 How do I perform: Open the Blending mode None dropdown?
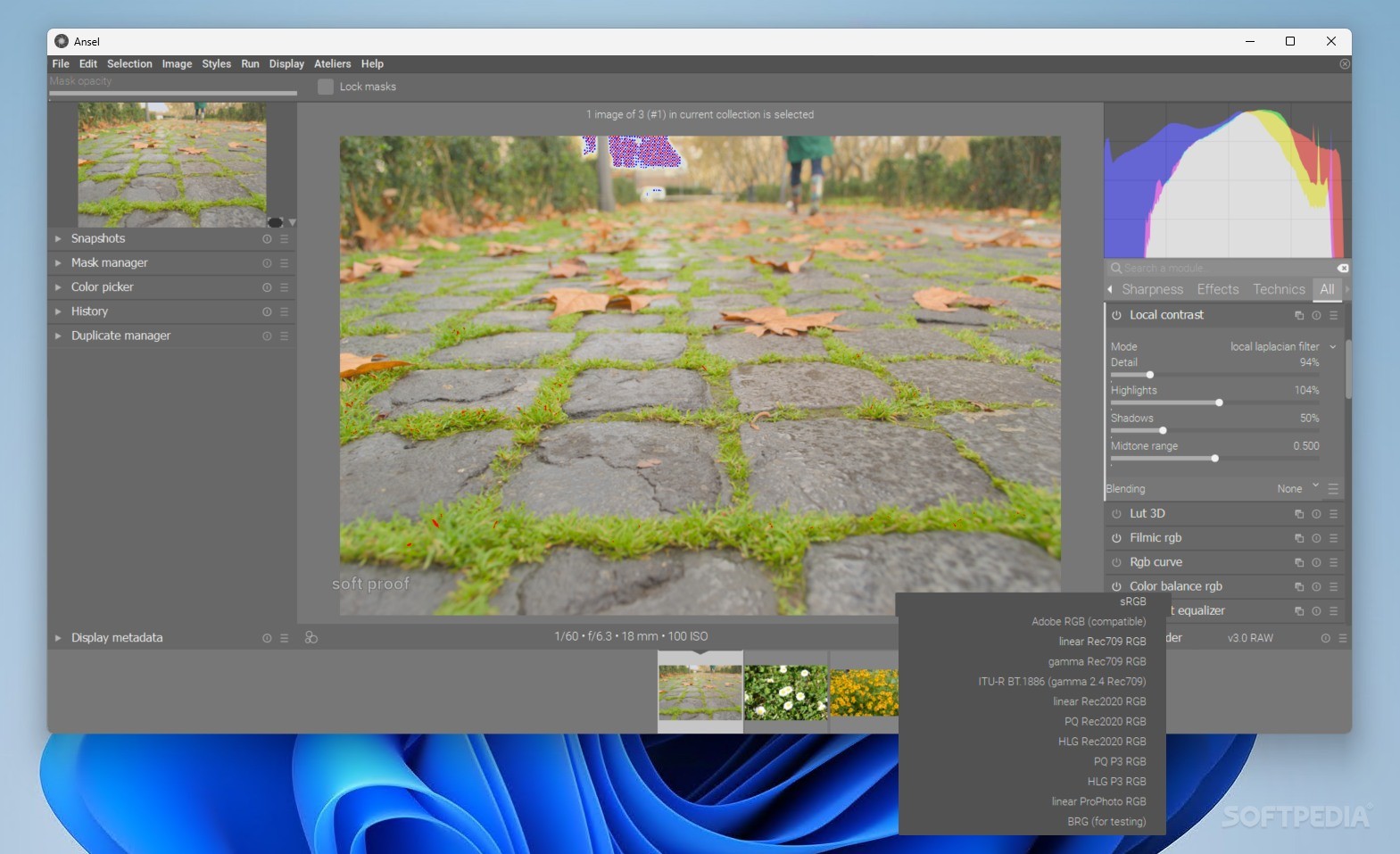click(1298, 489)
